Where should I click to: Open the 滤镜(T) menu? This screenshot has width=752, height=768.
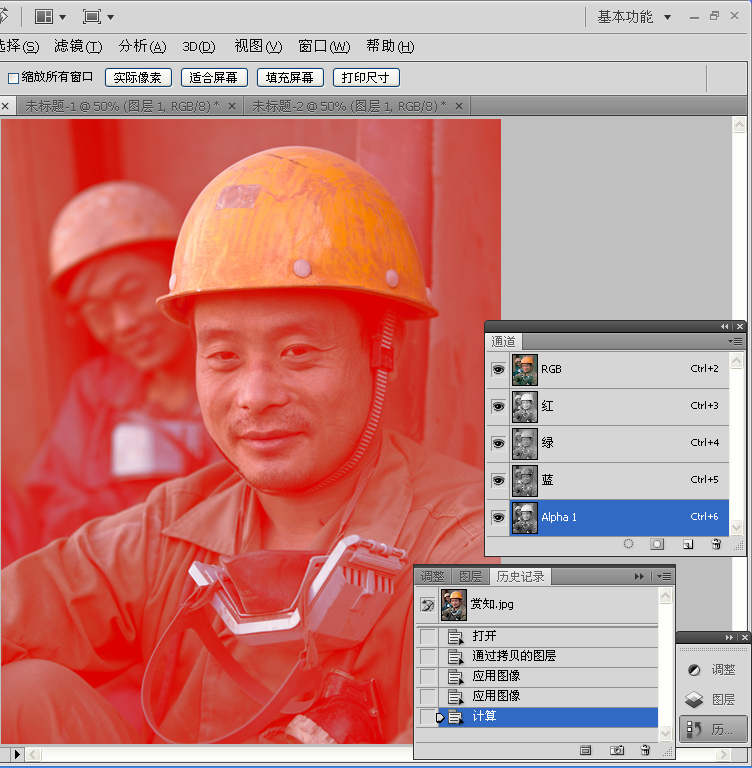pyautogui.click(x=78, y=46)
